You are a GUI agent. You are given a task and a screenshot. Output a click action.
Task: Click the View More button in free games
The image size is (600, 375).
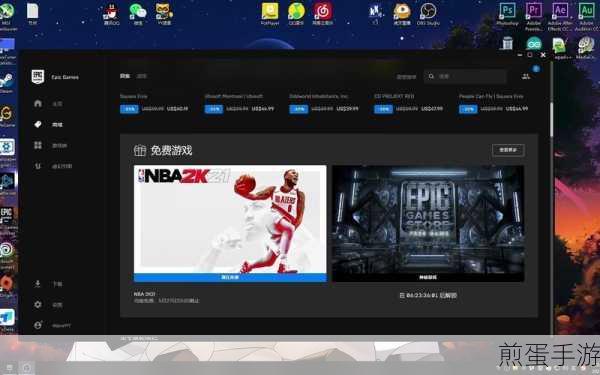click(x=508, y=150)
